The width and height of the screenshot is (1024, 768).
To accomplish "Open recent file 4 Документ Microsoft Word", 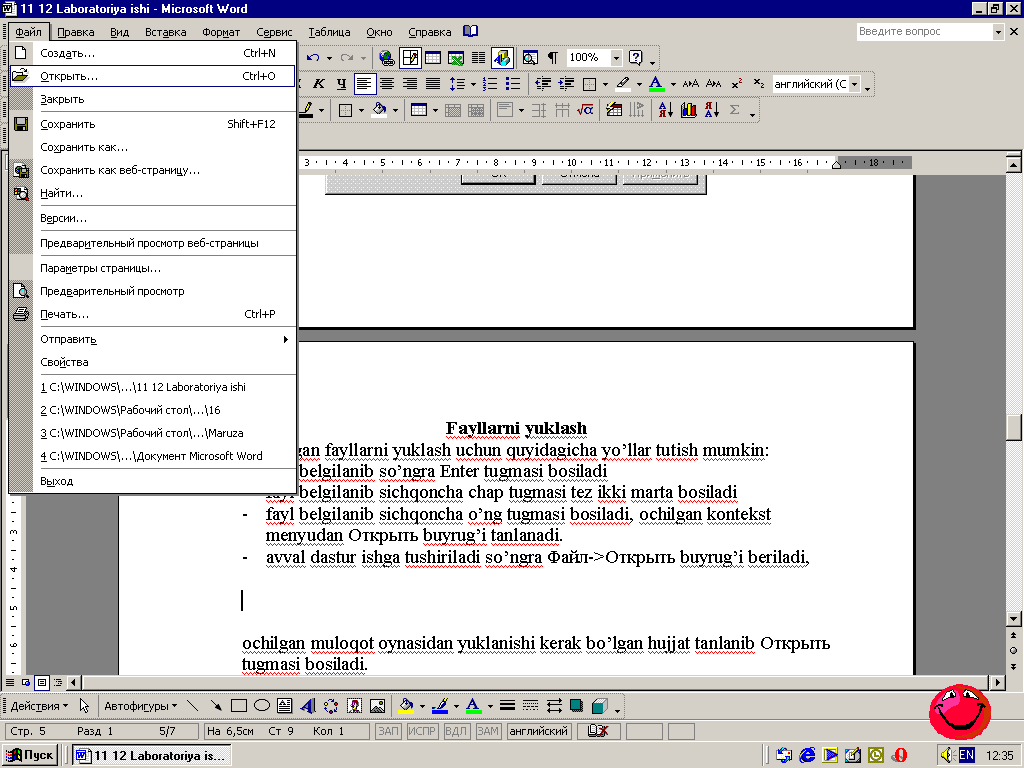I will click(x=153, y=456).
